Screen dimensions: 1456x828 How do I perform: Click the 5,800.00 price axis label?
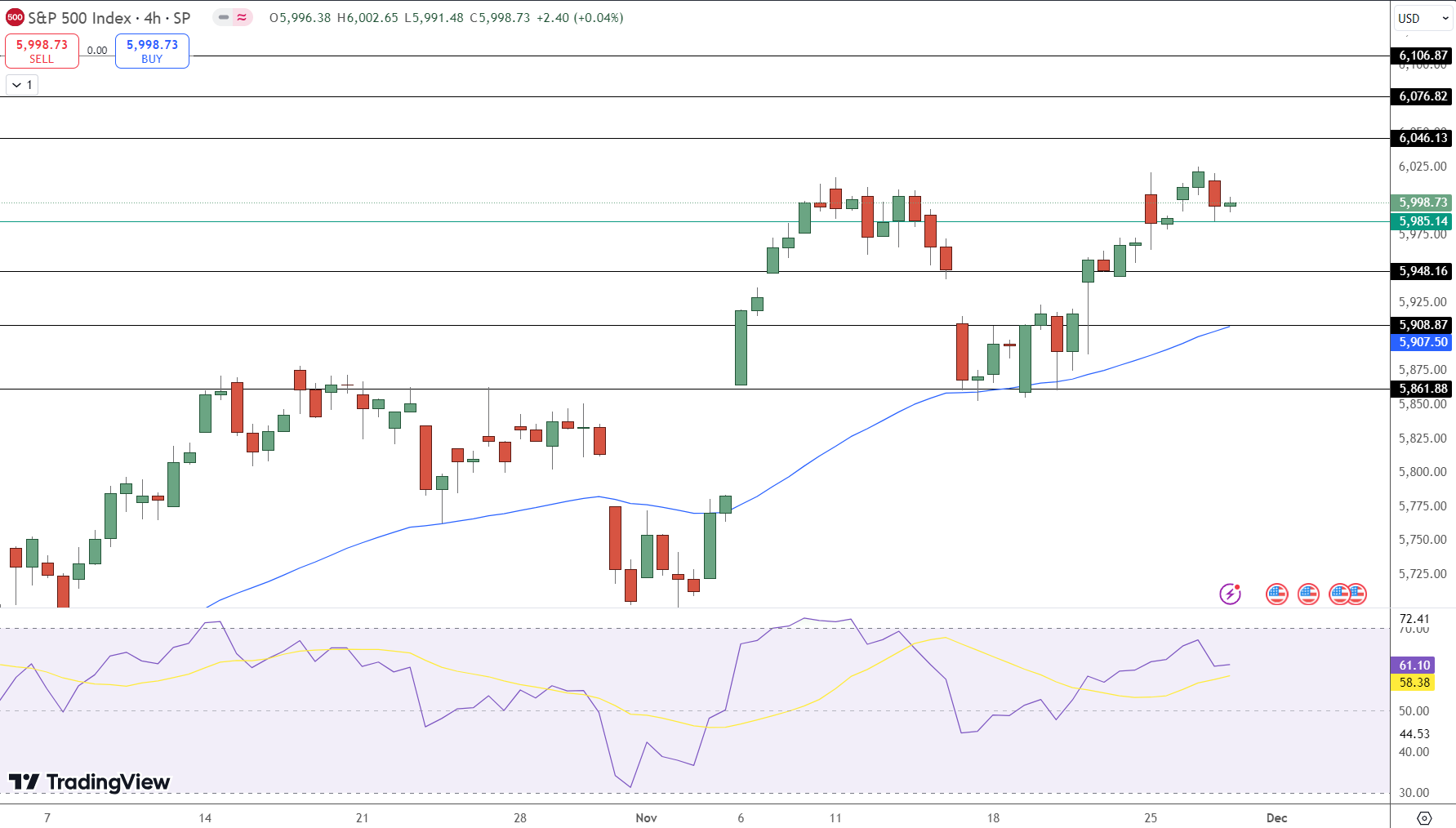(1423, 472)
